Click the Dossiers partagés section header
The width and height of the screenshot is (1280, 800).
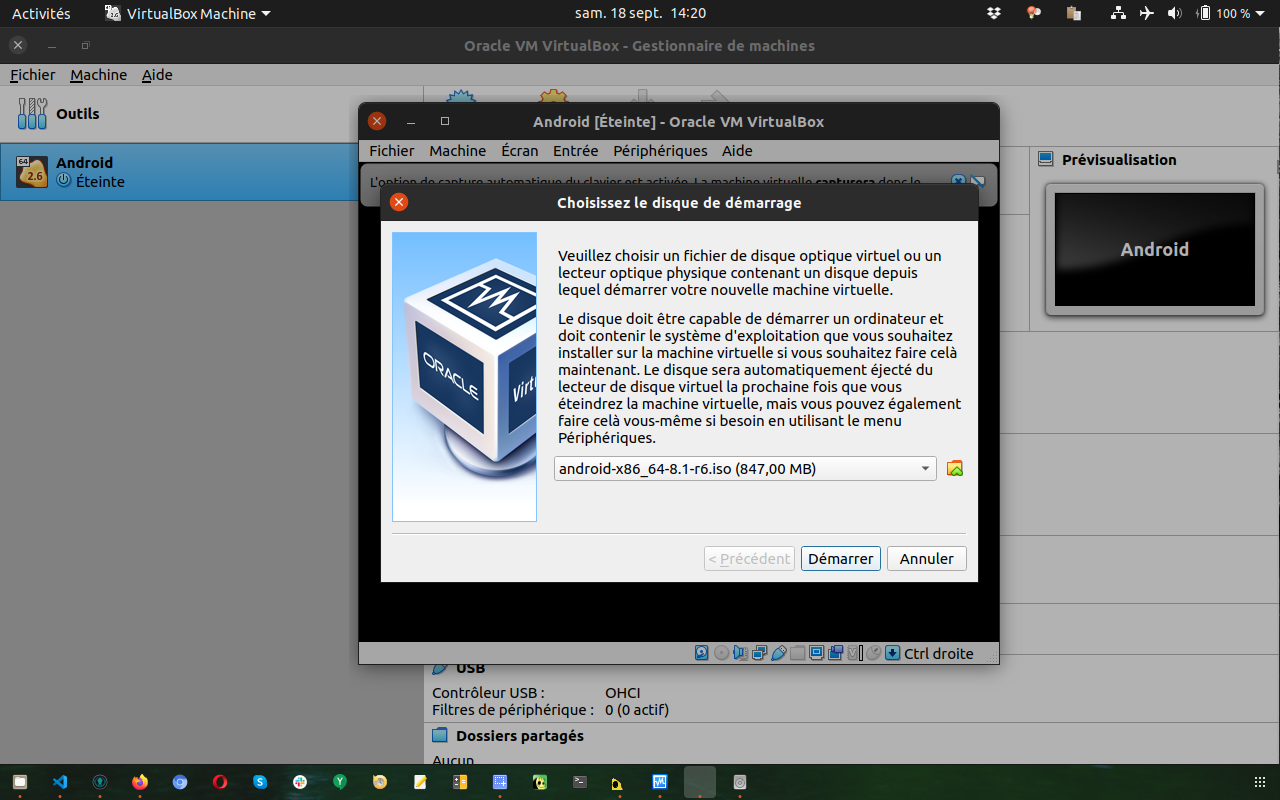click(x=519, y=735)
